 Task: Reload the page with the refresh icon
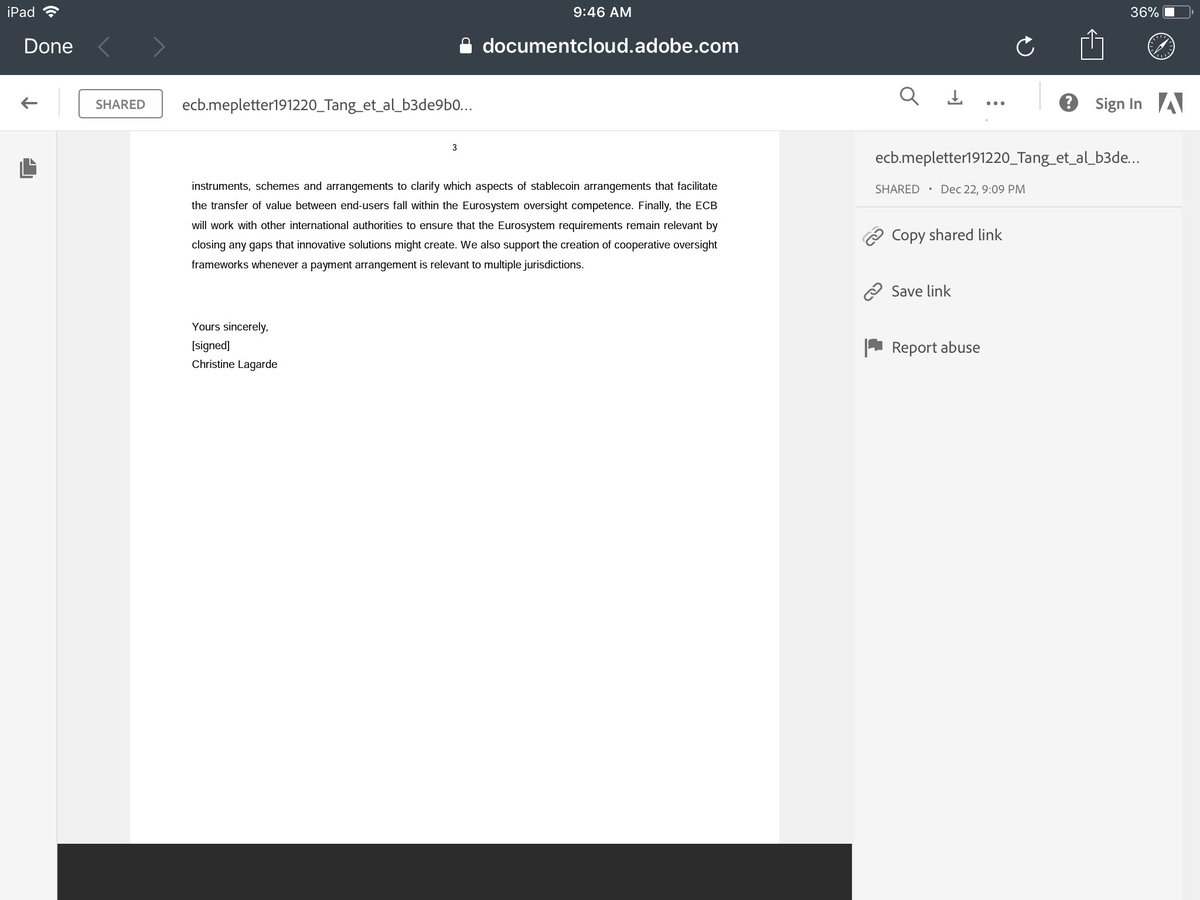pyautogui.click(x=1025, y=47)
